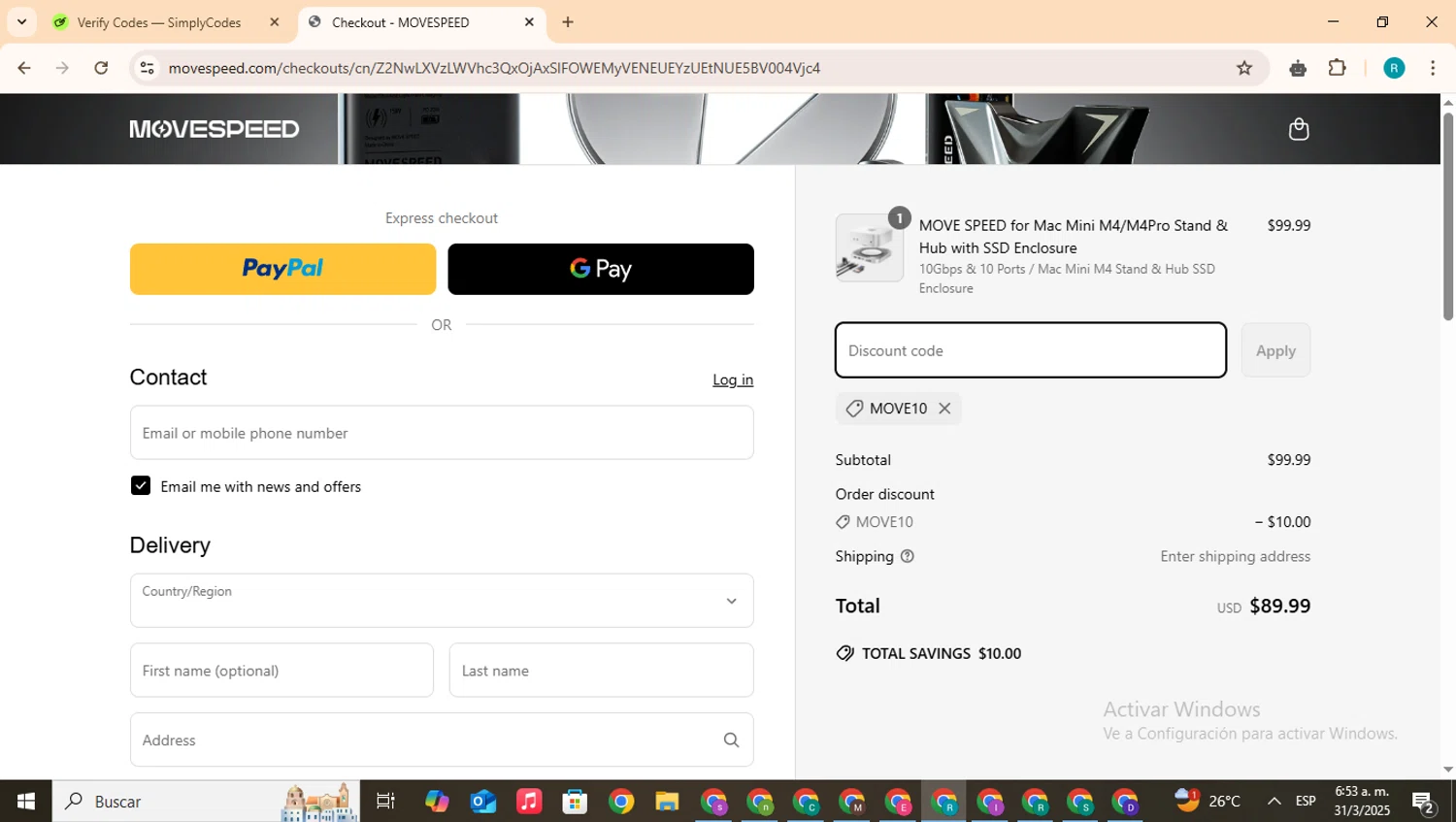
Task: Open Outlook from the taskbar
Action: coord(482,802)
